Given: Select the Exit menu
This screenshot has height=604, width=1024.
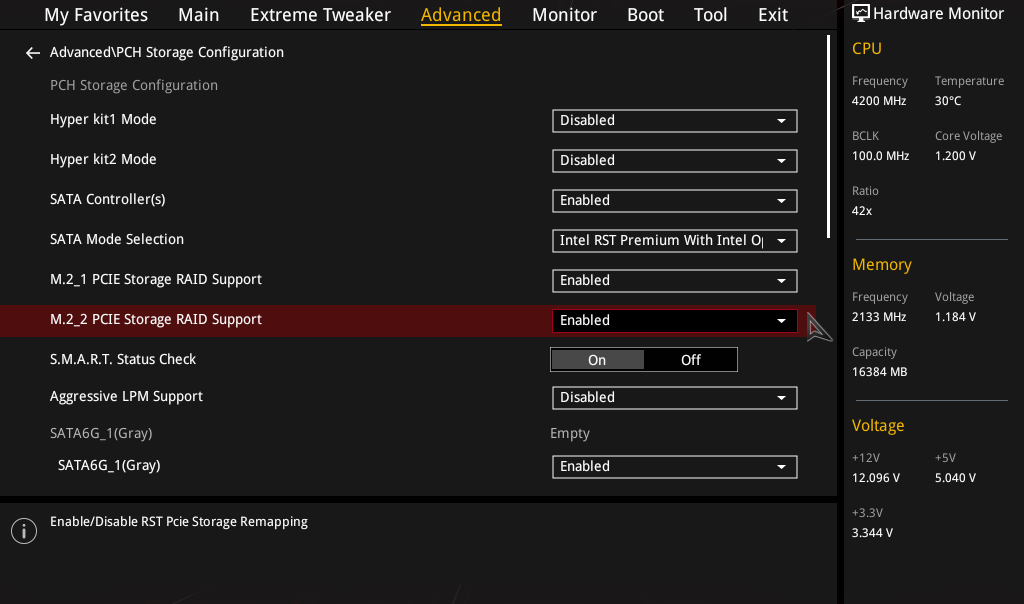Looking at the screenshot, I should (772, 14).
